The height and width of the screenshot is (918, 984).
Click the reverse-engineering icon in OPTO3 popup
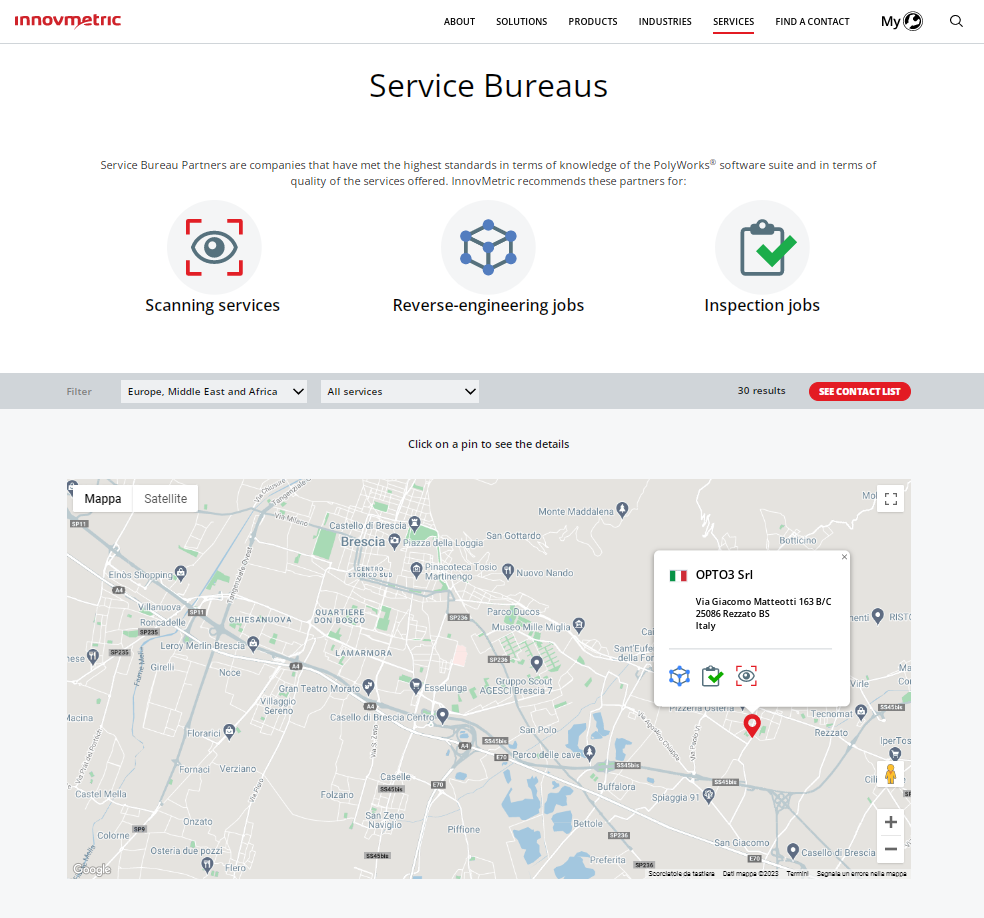click(679, 676)
